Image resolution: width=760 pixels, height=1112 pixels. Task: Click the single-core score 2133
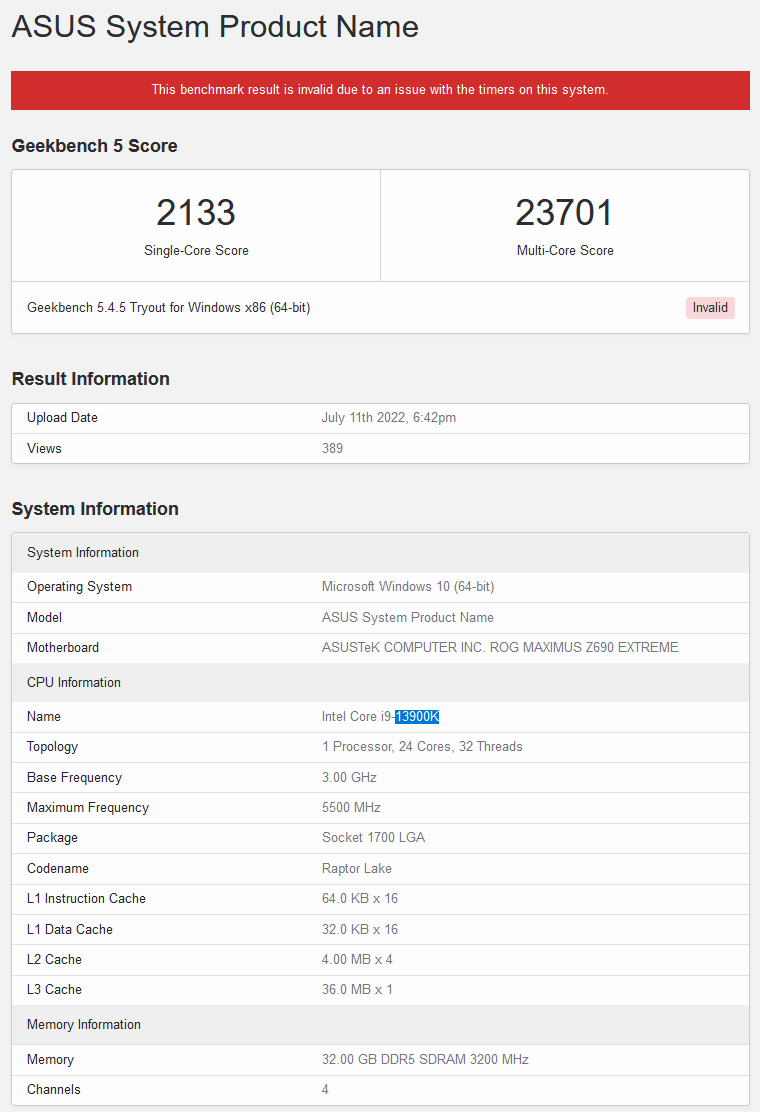click(x=196, y=213)
